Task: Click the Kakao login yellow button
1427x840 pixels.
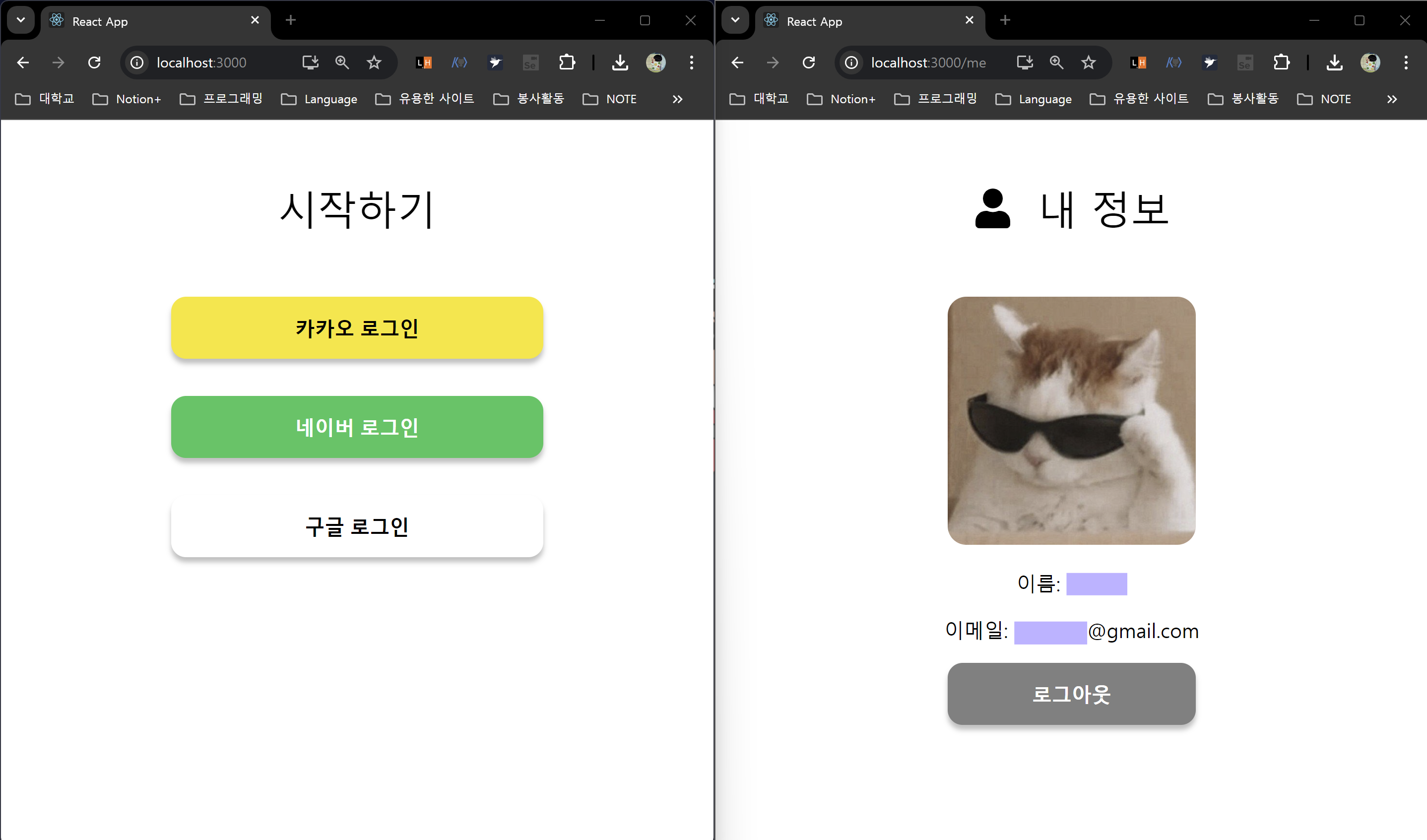Action: pyautogui.click(x=357, y=327)
